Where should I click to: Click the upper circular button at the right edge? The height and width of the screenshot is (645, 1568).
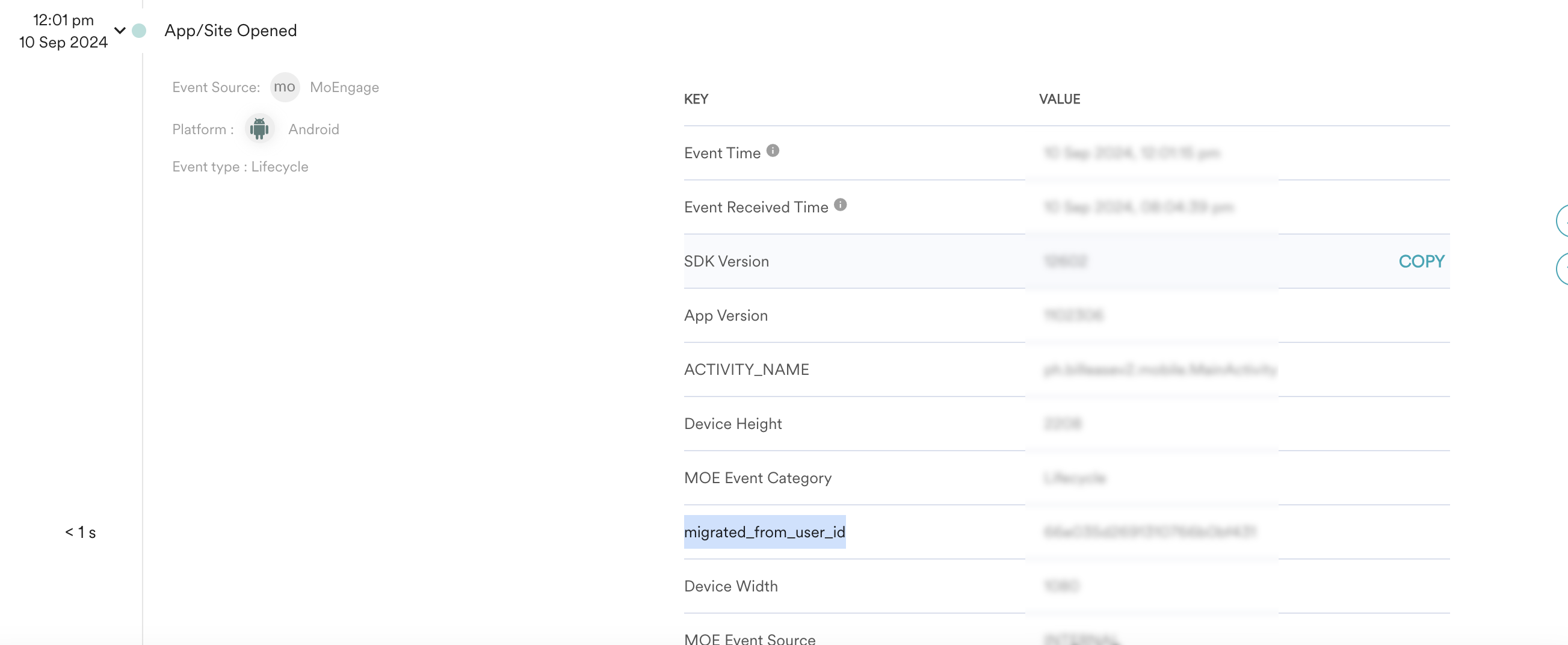(1563, 220)
